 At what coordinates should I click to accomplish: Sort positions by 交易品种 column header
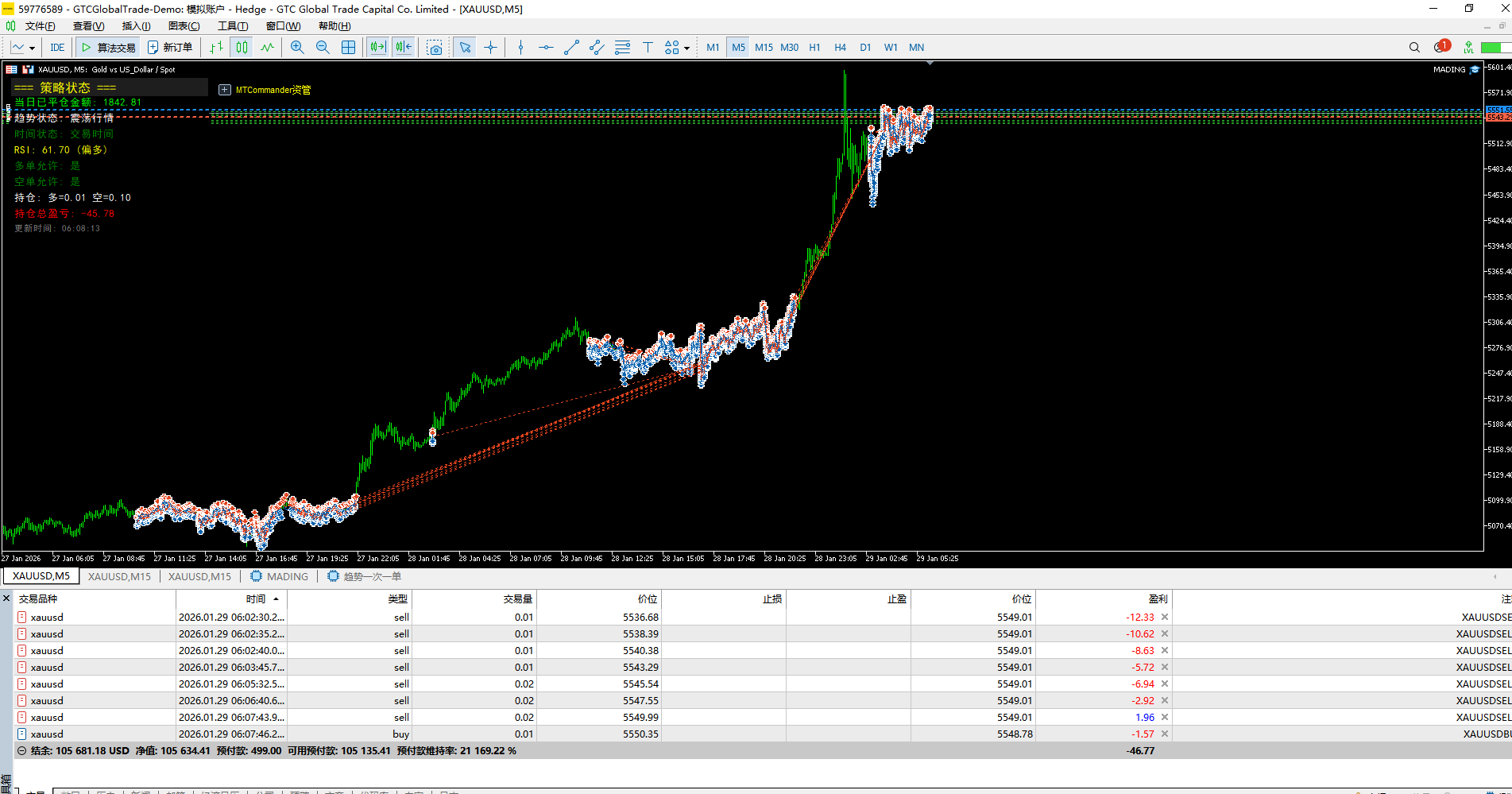pyautogui.click(x=95, y=598)
